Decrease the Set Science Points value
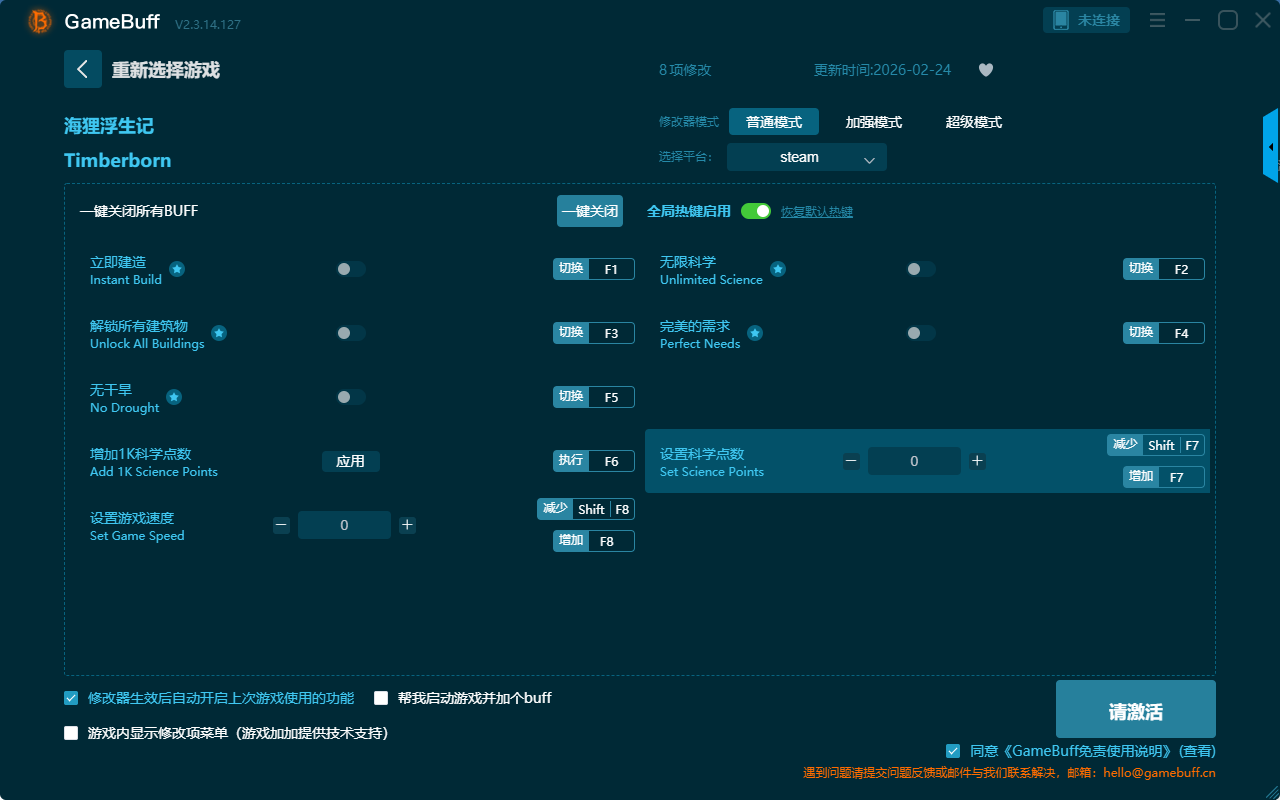This screenshot has width=1280, height=800. 851,461
